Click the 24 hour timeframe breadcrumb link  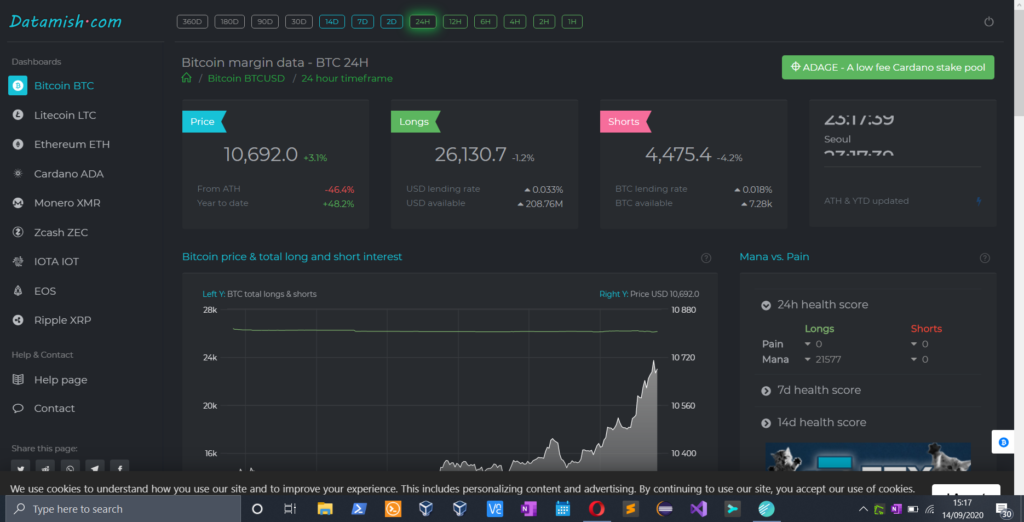(x=347, y=78)
